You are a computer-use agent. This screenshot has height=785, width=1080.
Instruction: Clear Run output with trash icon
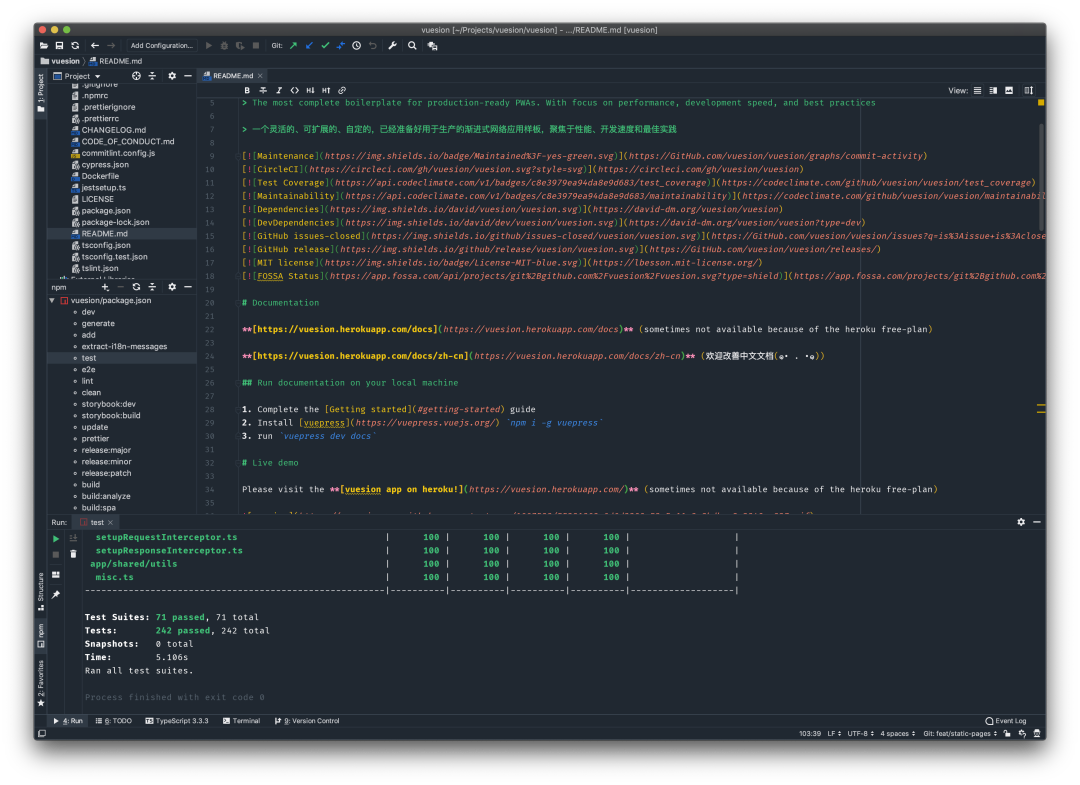[x=73, y=554]
